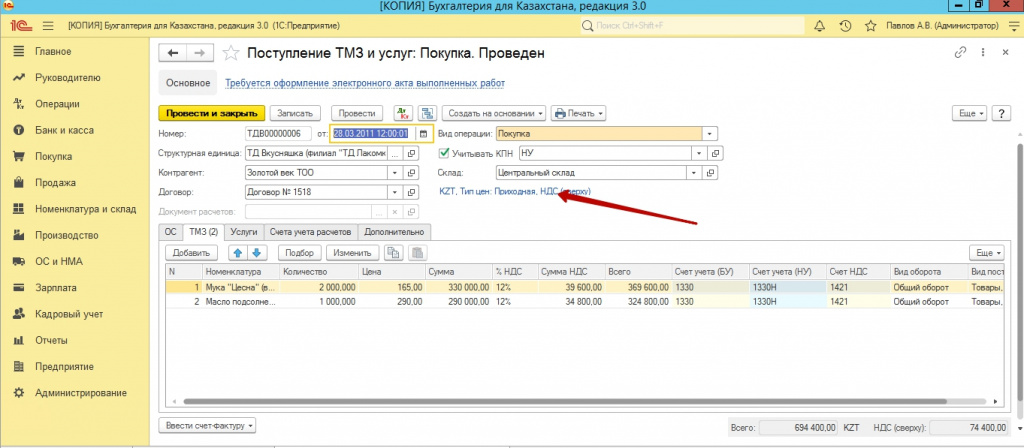Click the Номер input field
Screen dimensions: 1024x448
coord(278,133)
